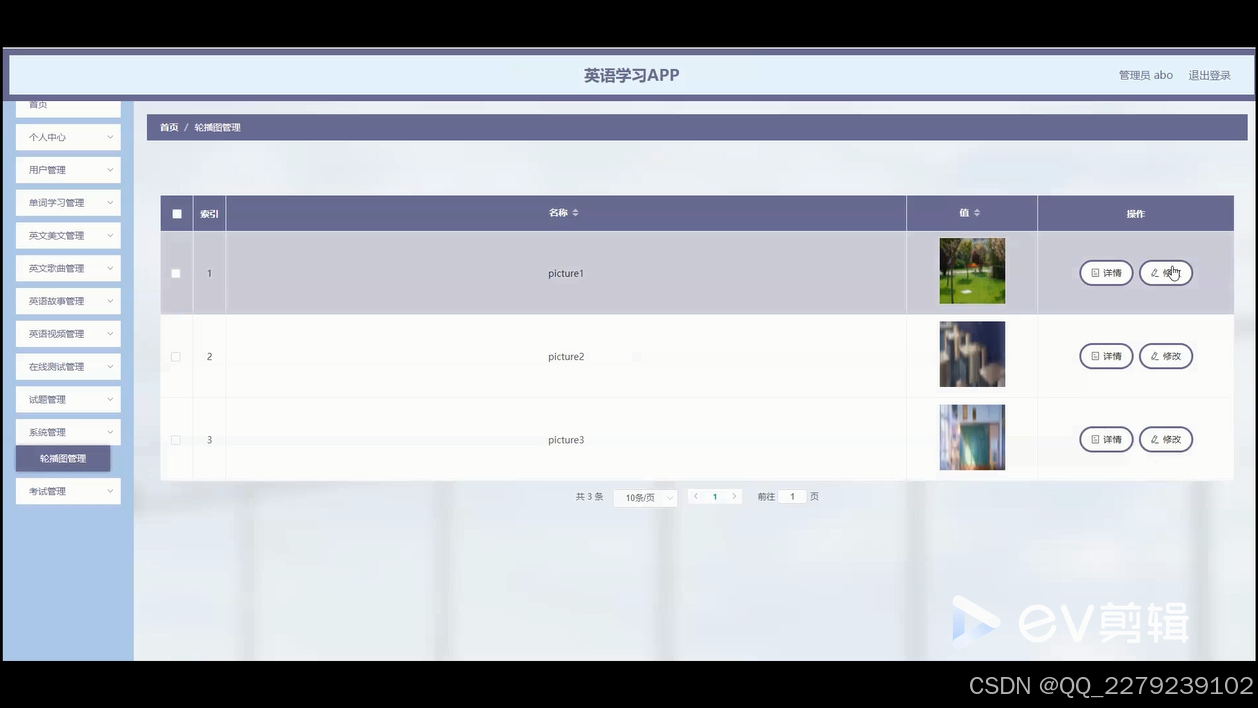The width and height of the screenshot is (1258, 708).
Task: Open the 10条/页 page size dropdown
Action: click(645, 496)
